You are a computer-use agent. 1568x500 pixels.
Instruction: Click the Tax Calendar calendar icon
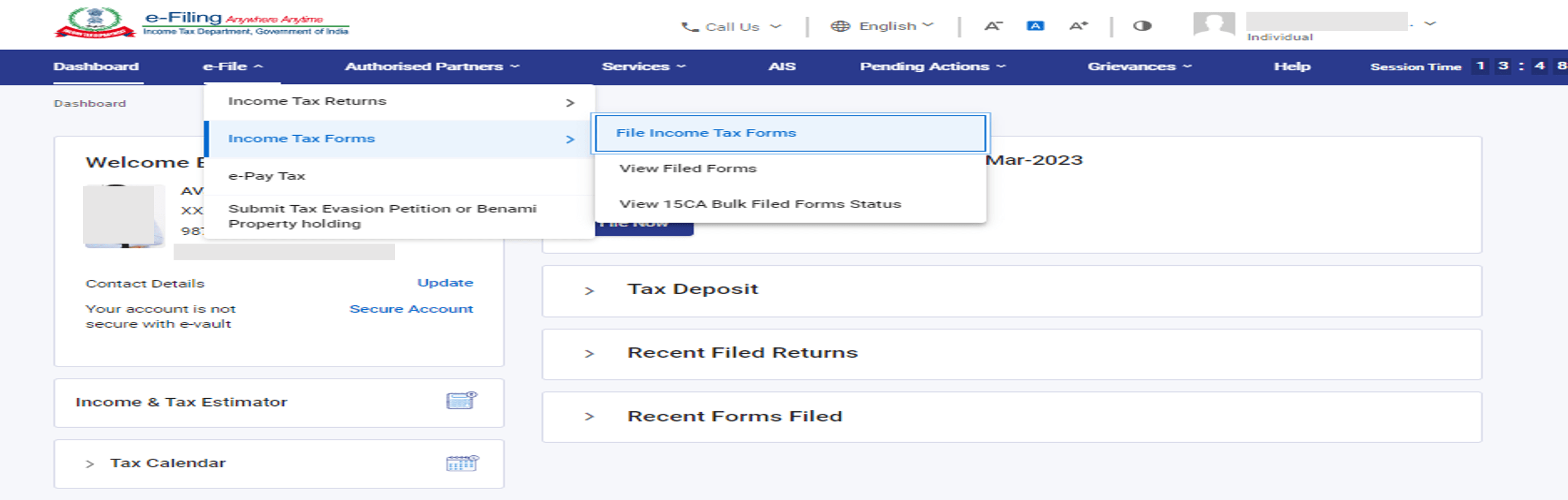click(x=462, y=463)
